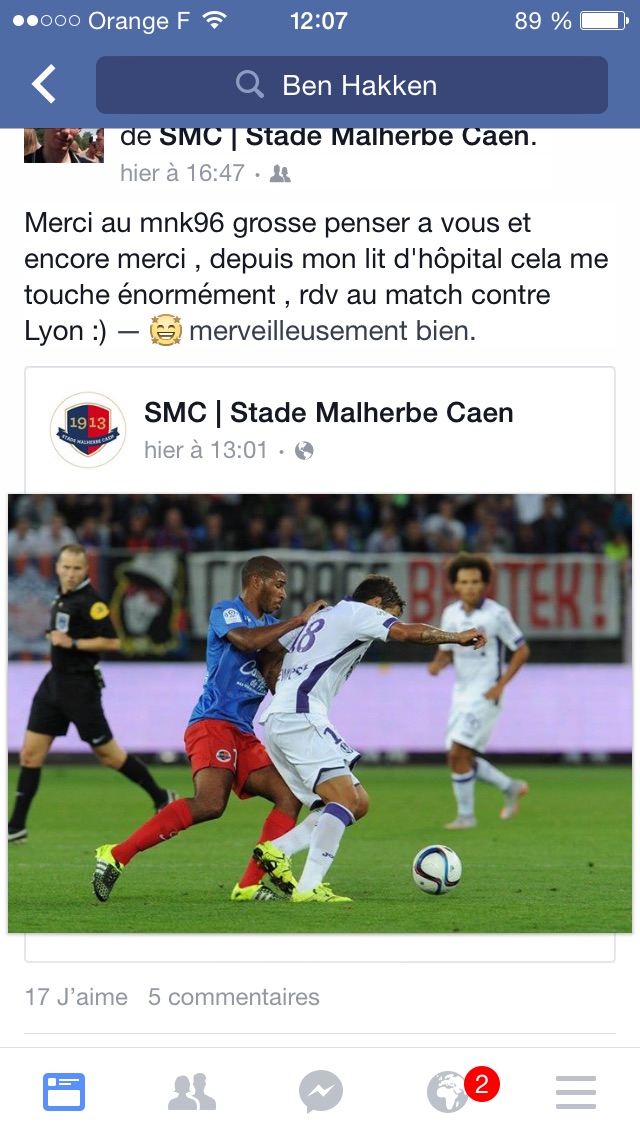Tap 'merveilleusement bien' feeling text
Screen dimensions: 640x1136
point(332,331)
